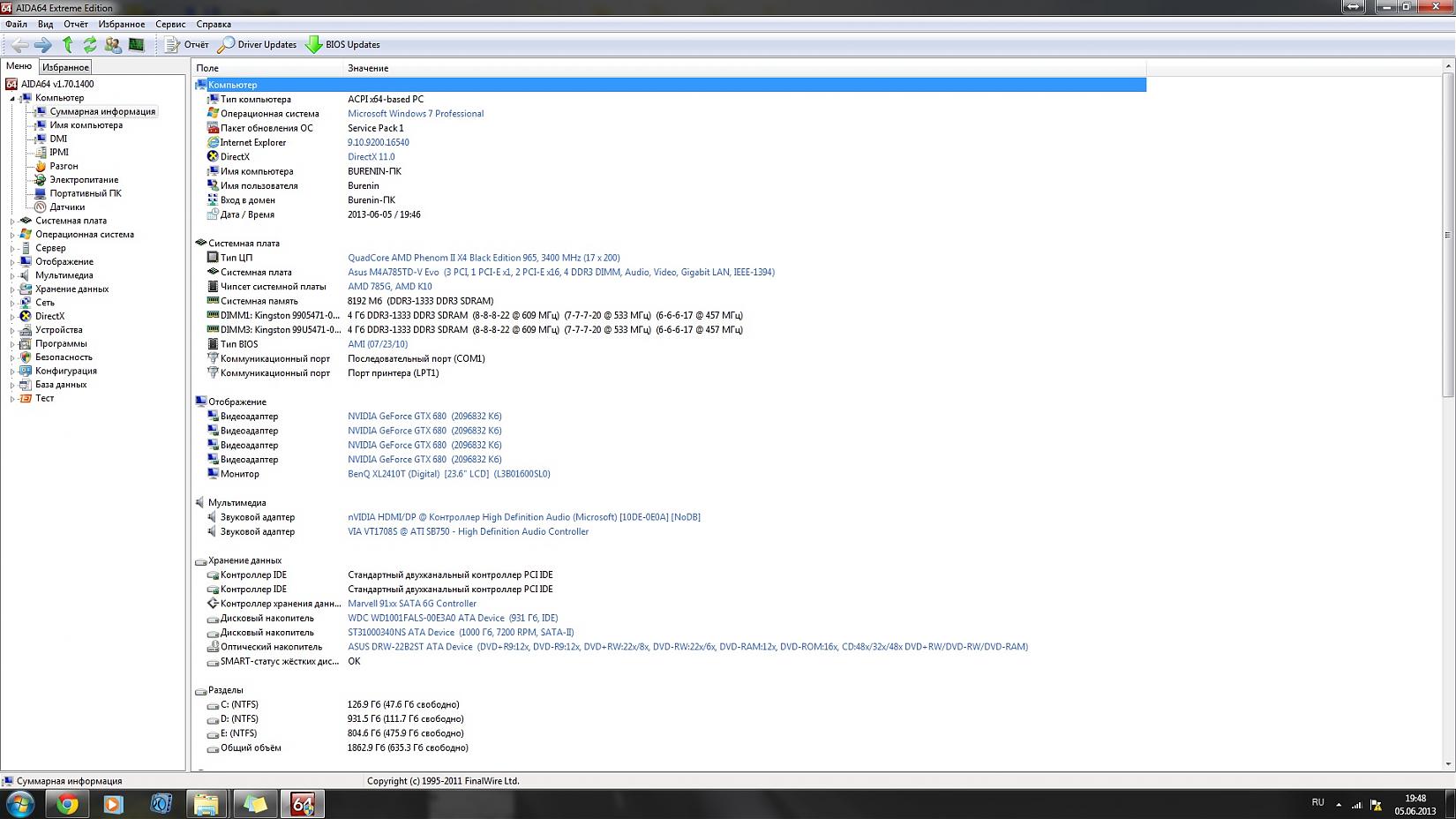Refresh the page with green arrows icon
The image size is (1456, 819).
[x=90, y=44]
